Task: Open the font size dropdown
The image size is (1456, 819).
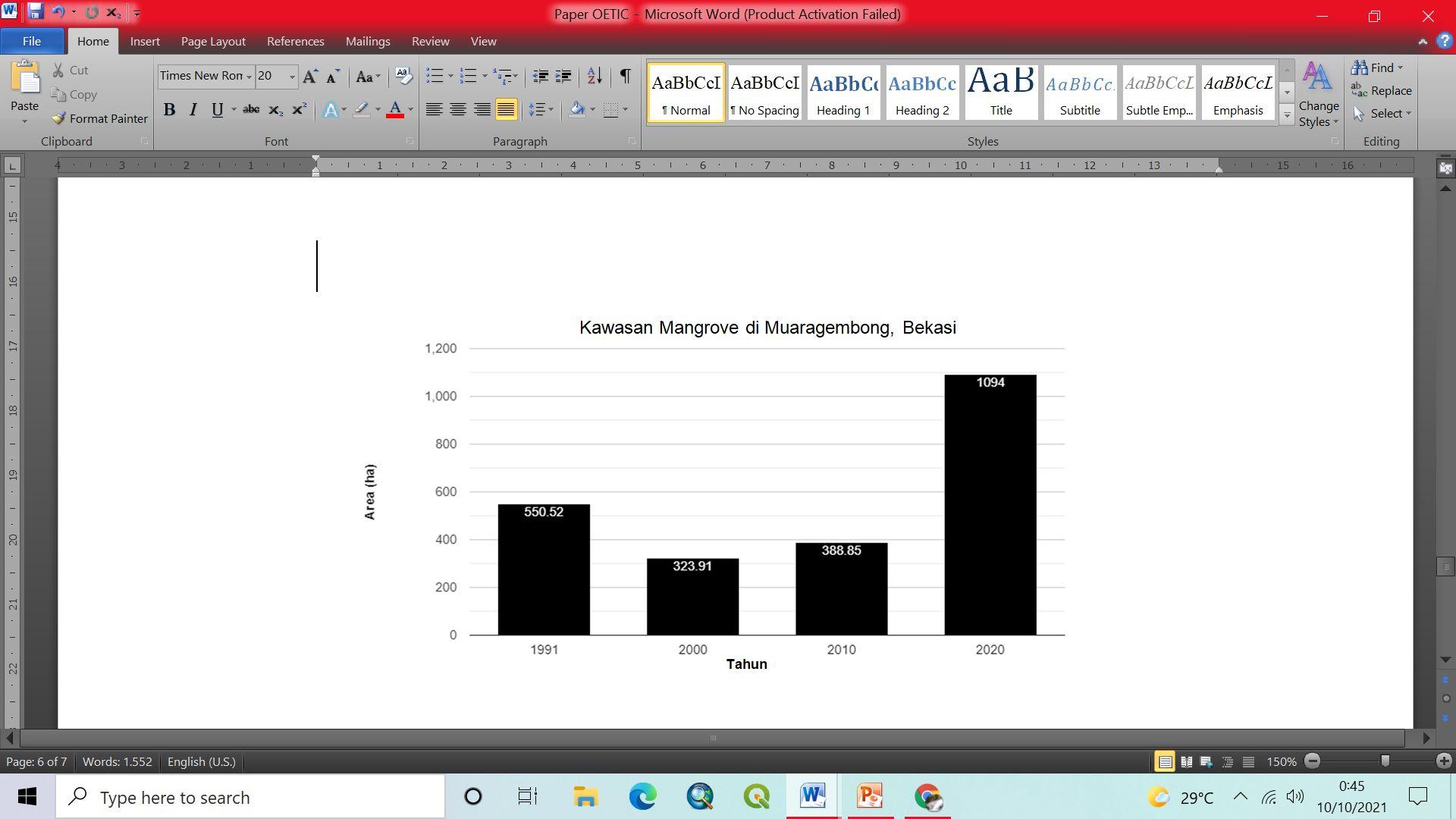Action: [292, 77]
